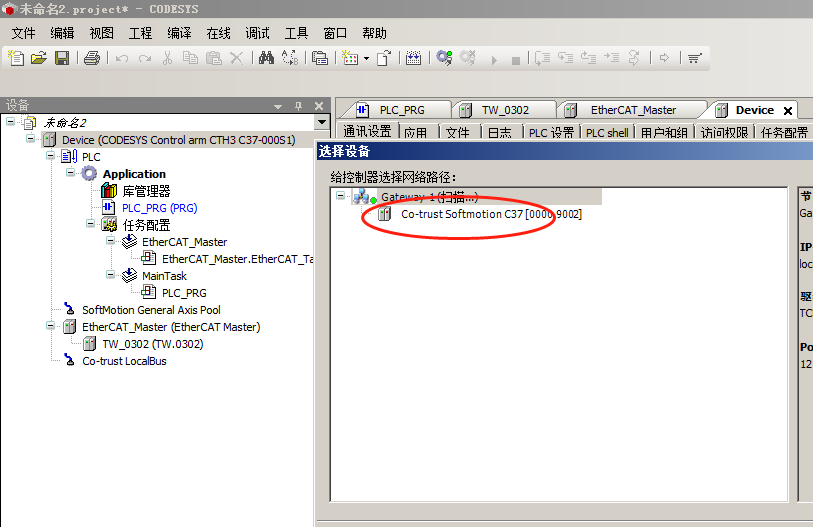813x527 pixels.
Task: Open the 文件 menu
Action: (x=23, y=33)
